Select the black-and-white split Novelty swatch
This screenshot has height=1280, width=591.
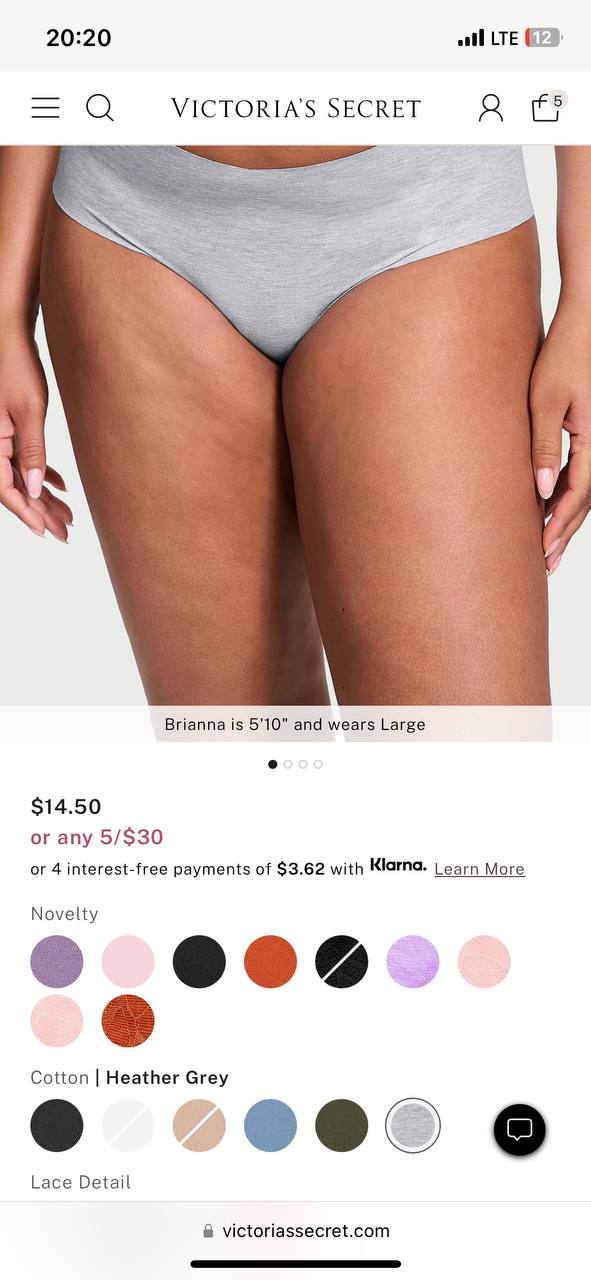(342, 962)
